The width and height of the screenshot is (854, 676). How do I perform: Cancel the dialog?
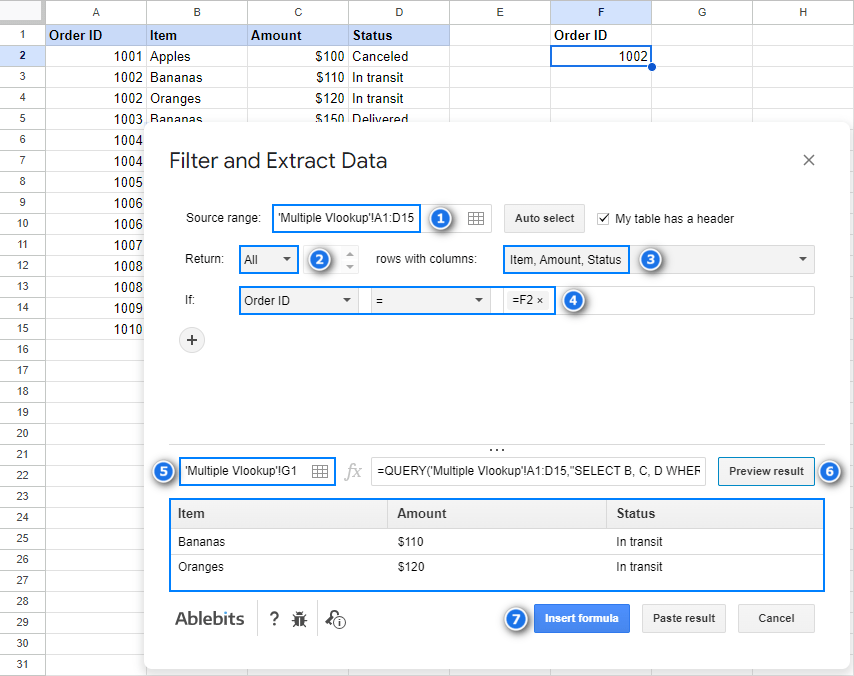(776, 618)
